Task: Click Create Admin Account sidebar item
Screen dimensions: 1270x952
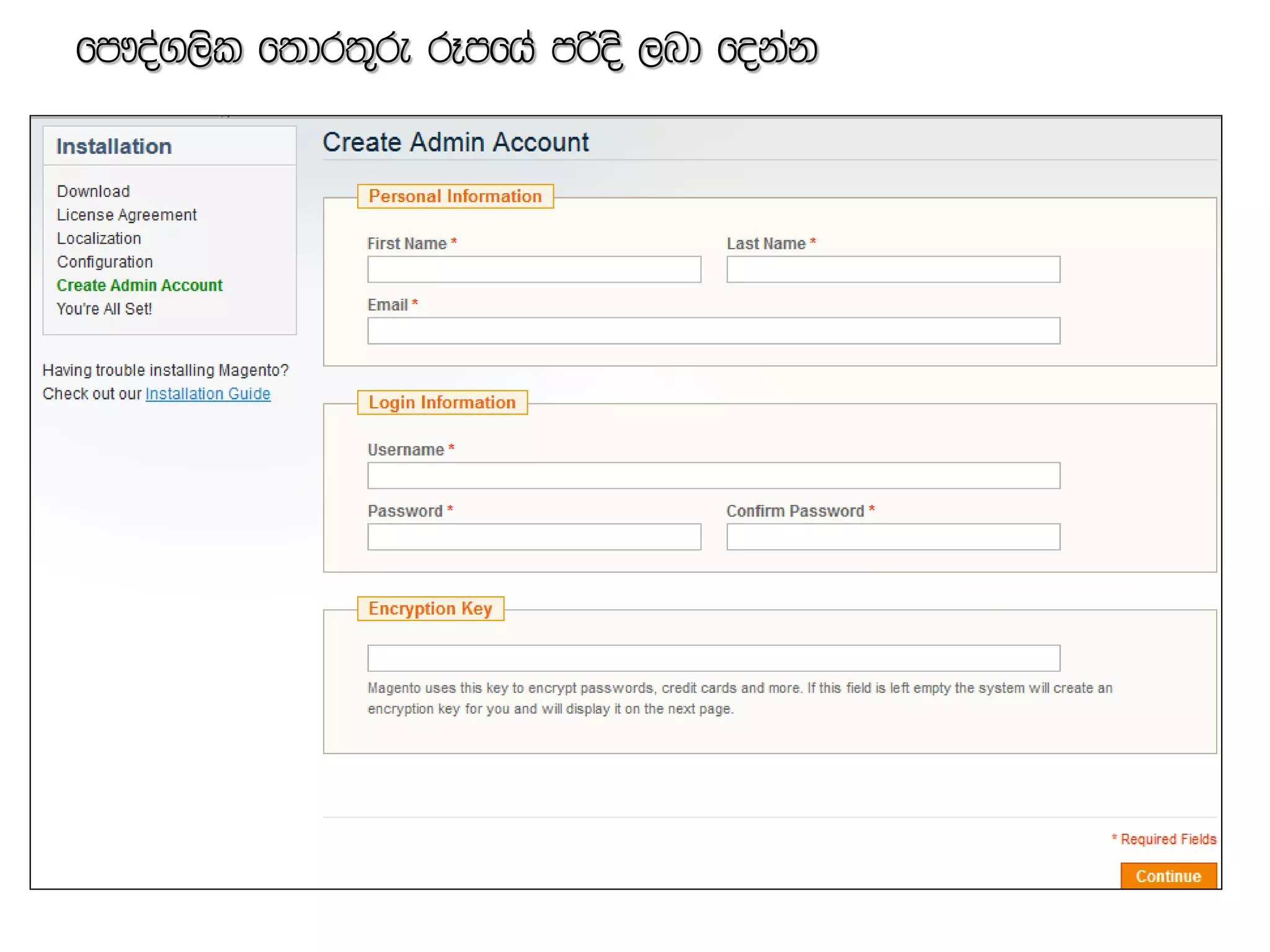Action: (x=140, y=286)
